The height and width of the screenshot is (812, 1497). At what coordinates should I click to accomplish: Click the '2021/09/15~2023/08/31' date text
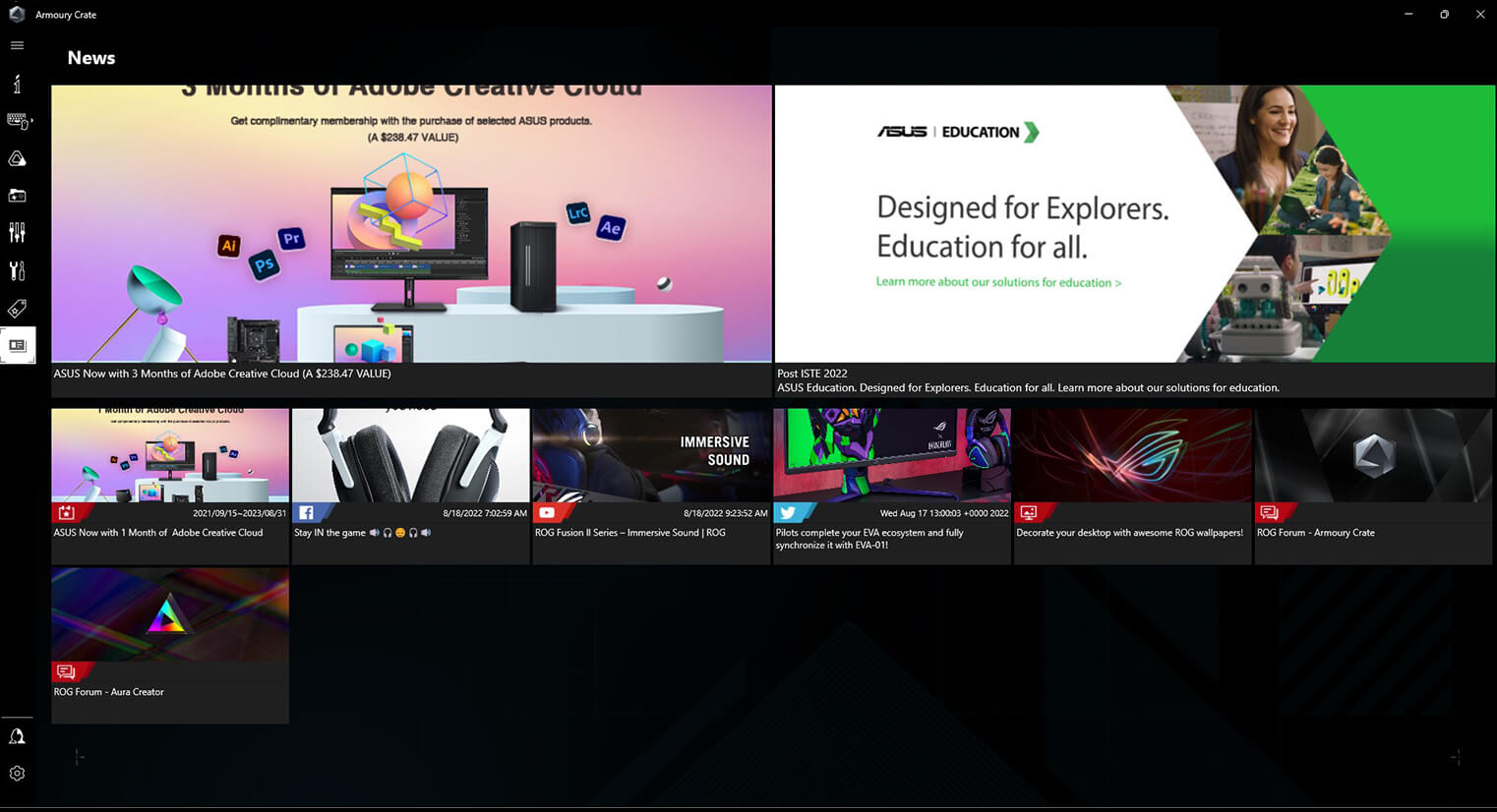[239, 513]
